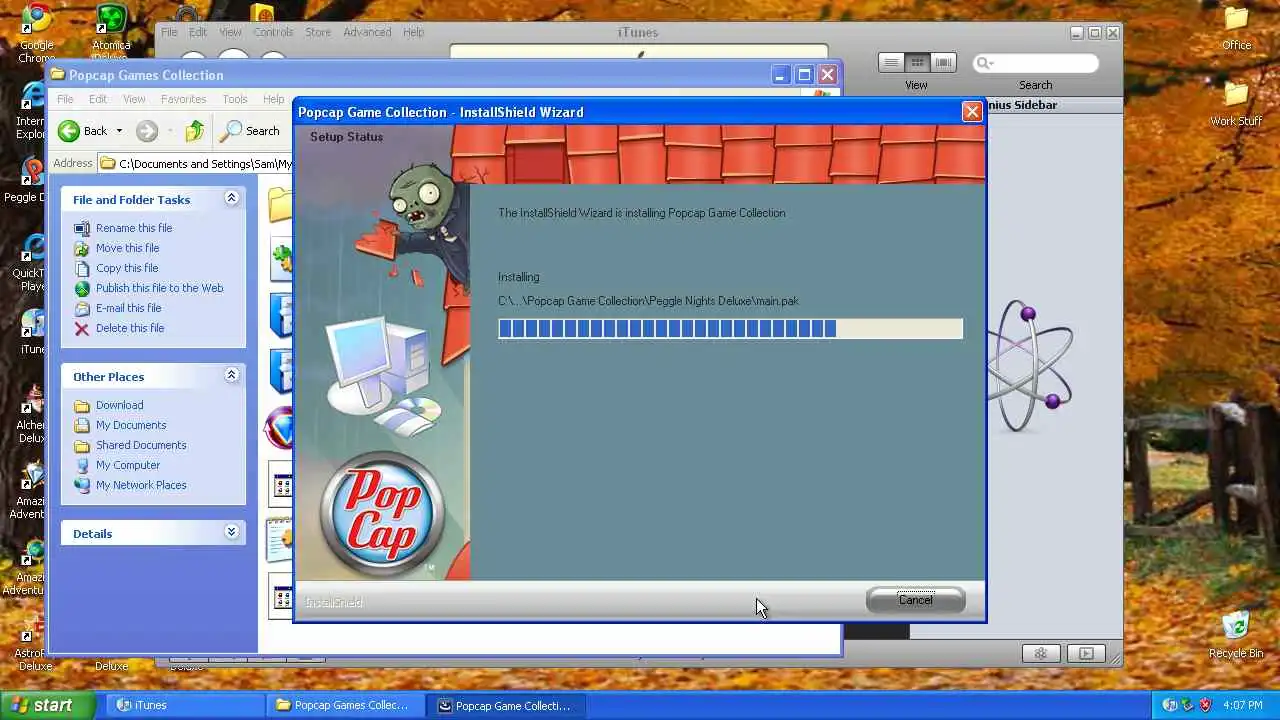Click the system tray clock
This screenshot has width=1280, height=720.
1242,705
